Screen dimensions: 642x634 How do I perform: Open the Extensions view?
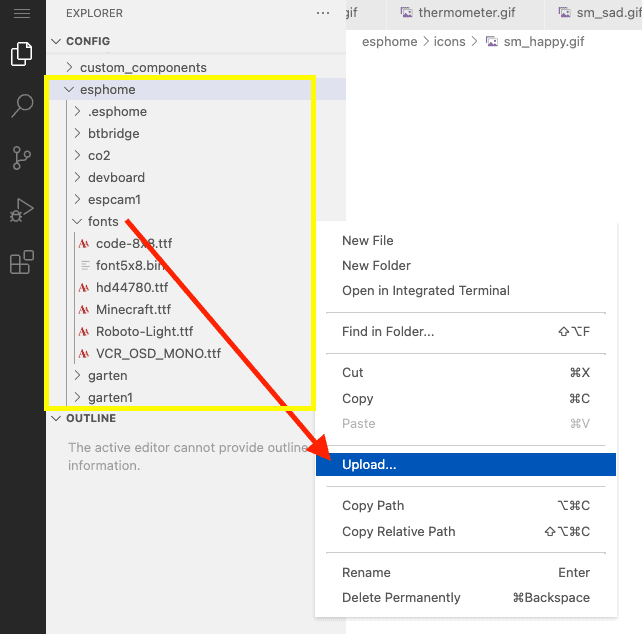coord(21,263)
